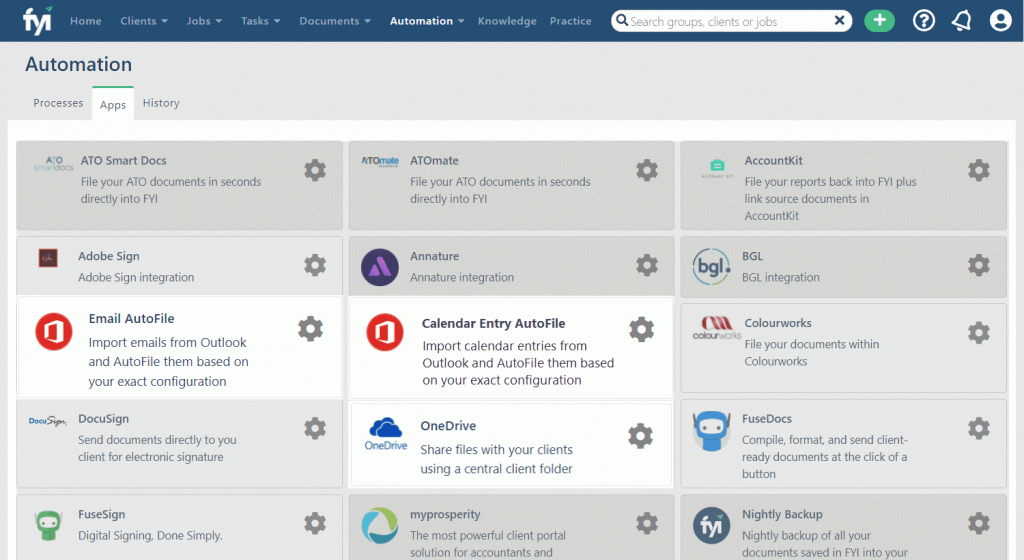
Task: Open settings gear for Email AutoFile
Action: 310,329
